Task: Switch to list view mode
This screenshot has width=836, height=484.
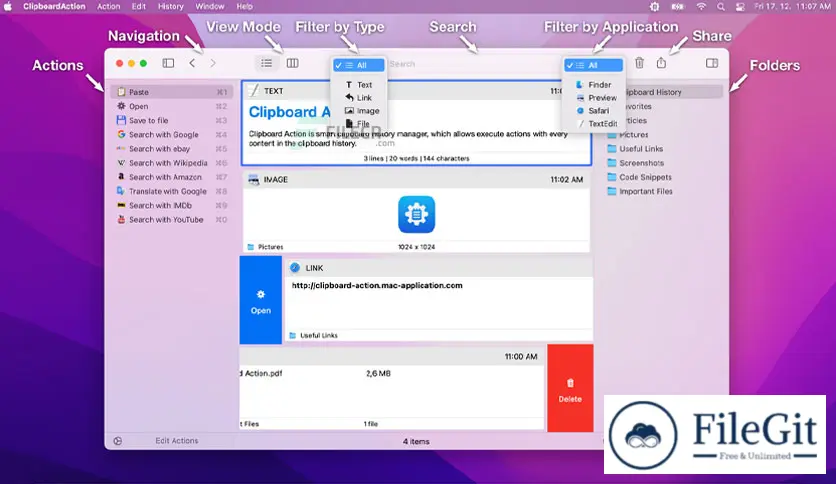Action: coord(267,63)
